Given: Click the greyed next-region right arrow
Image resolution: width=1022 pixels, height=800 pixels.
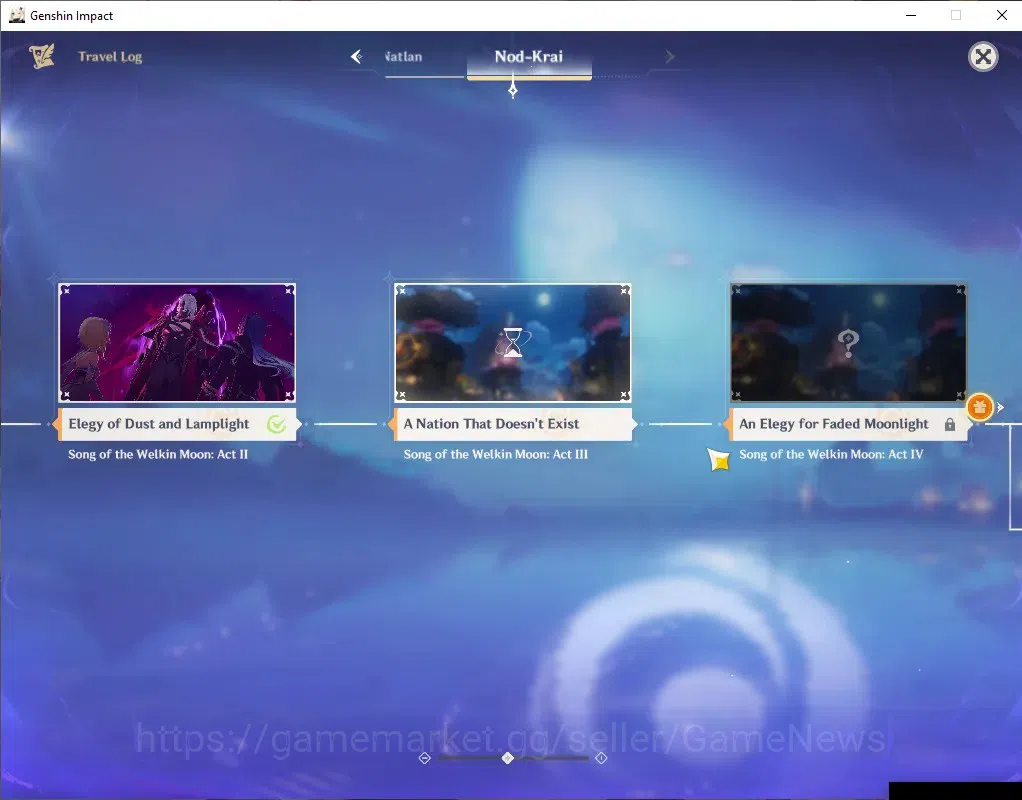Looking at the screenshot, I should point(670,57).
